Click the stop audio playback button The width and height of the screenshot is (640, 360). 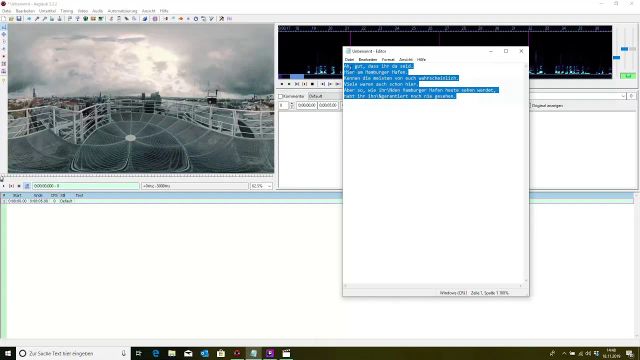[312, 84]
